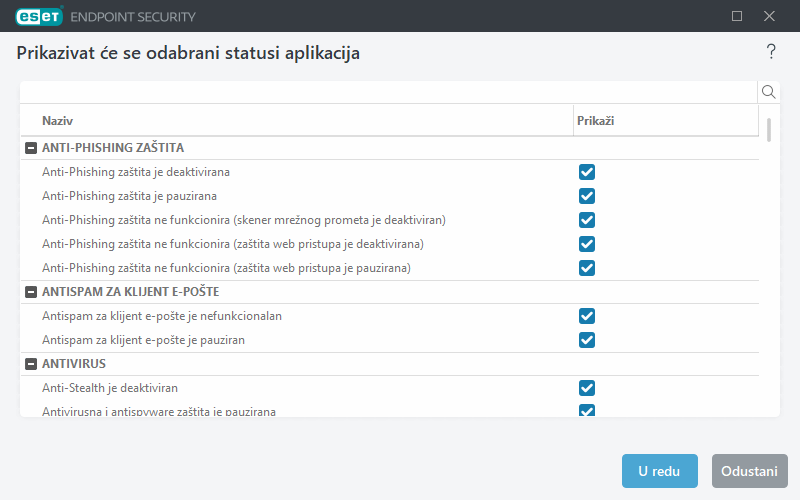Uncheck "Antispam za klijent e-pošte je pauziran"
Viewport: 800px width, 500px height.
click(587, 340)
